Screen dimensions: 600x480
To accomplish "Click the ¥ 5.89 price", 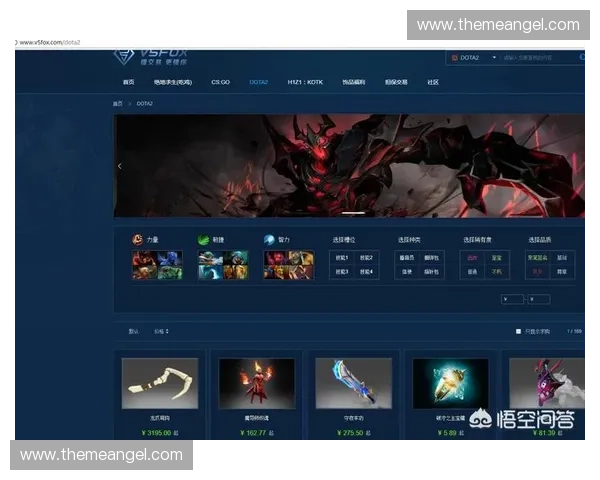I will coord(447,433).
